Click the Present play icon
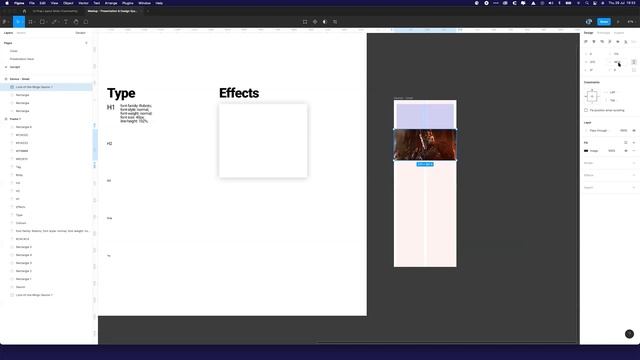The image size is (640, 360). point(618,22)
